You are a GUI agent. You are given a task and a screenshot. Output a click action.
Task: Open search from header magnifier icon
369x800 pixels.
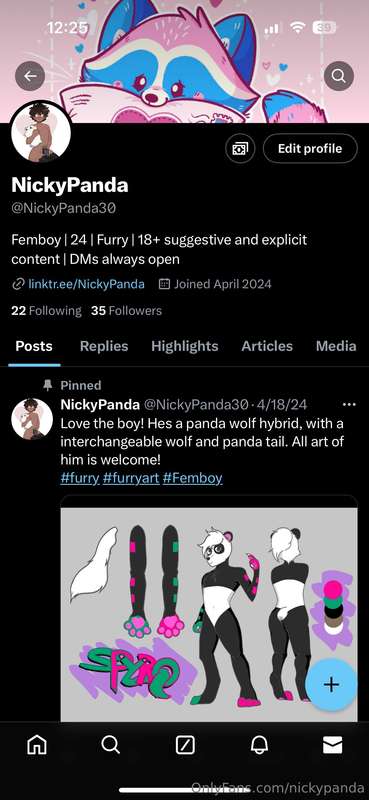pos(339,76)
